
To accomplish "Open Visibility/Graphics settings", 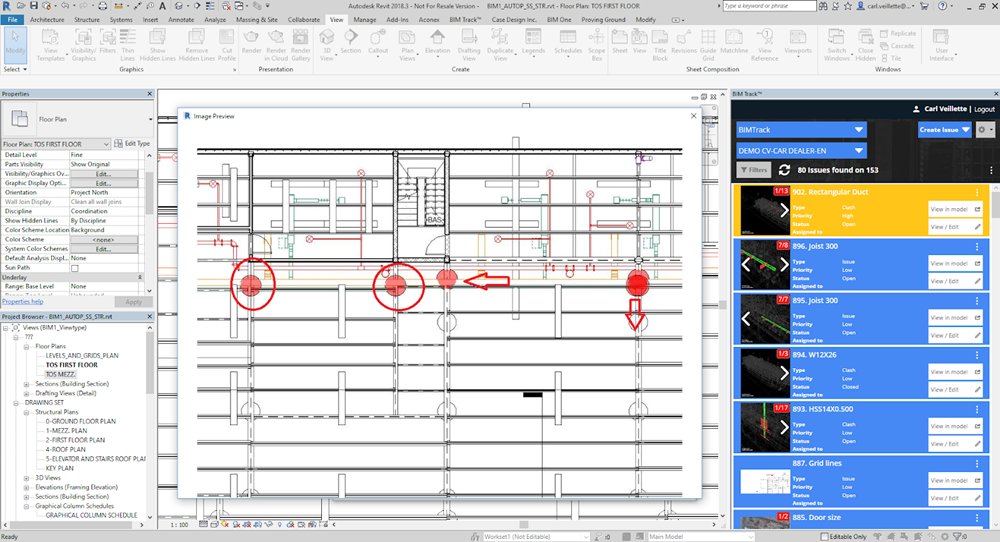I will point(84,45).
